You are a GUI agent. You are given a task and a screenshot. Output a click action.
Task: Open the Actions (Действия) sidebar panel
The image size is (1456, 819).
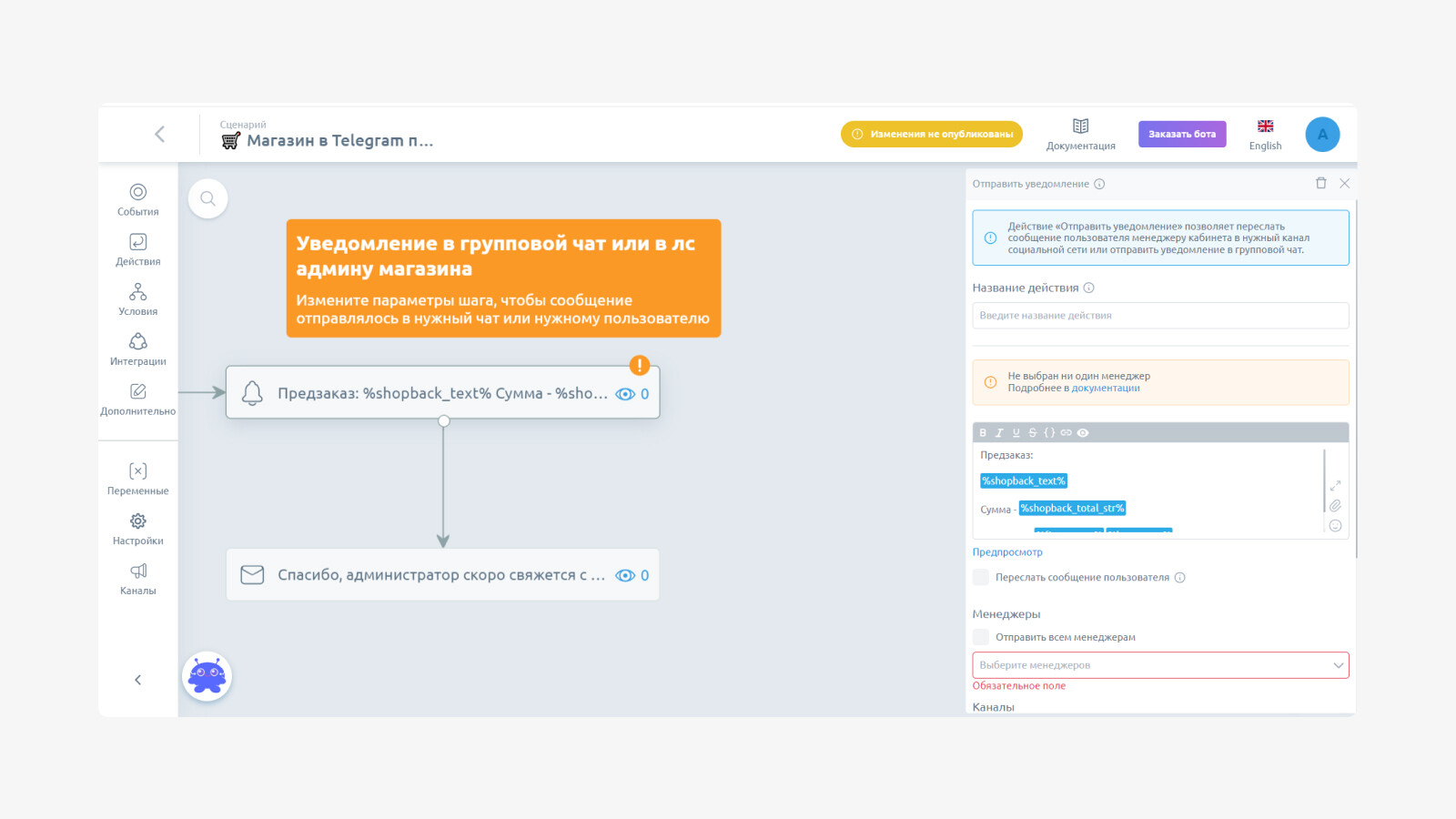[x=137, y=248]
